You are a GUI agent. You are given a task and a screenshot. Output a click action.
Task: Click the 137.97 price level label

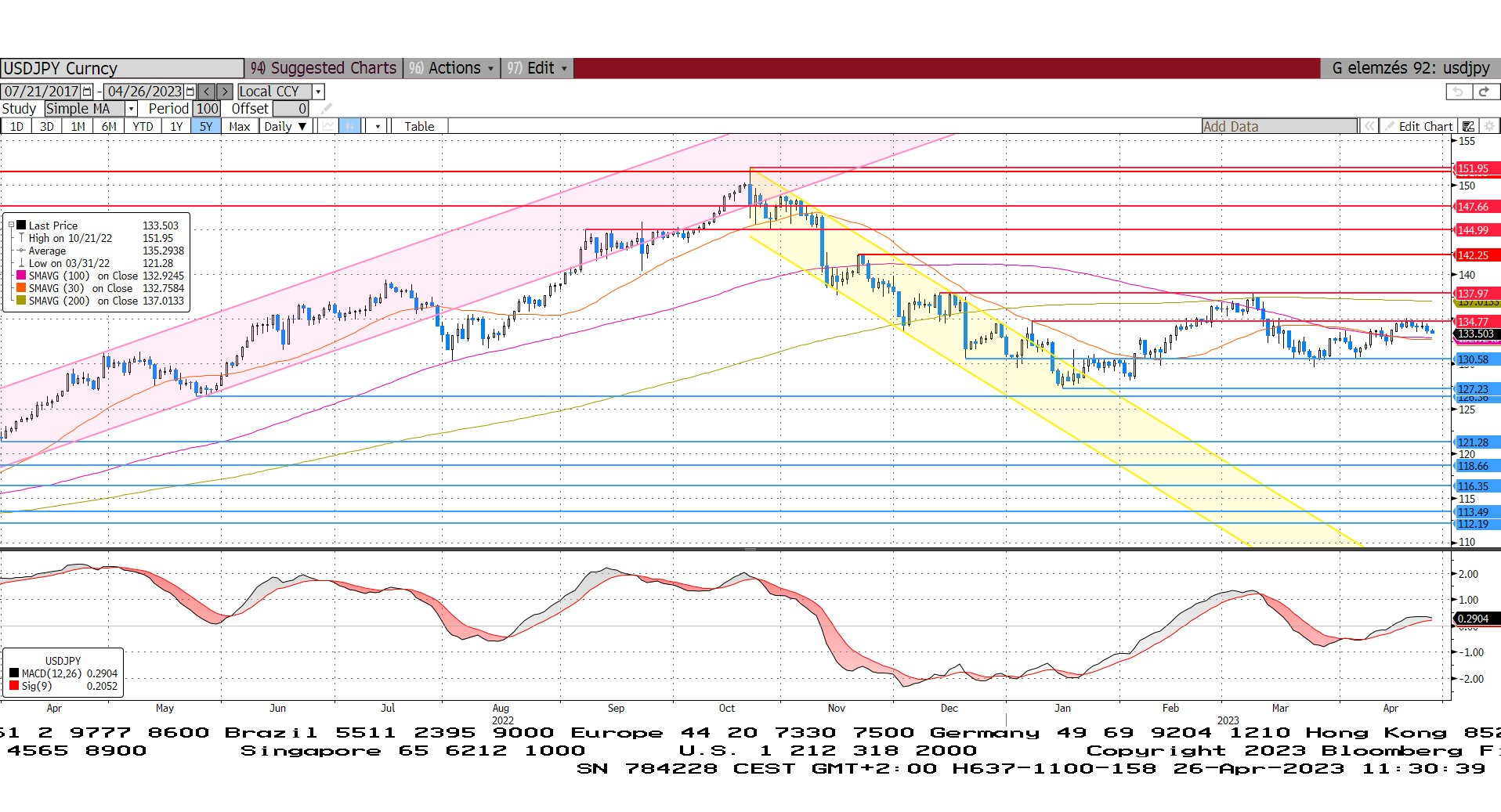tap(1477, 294)
